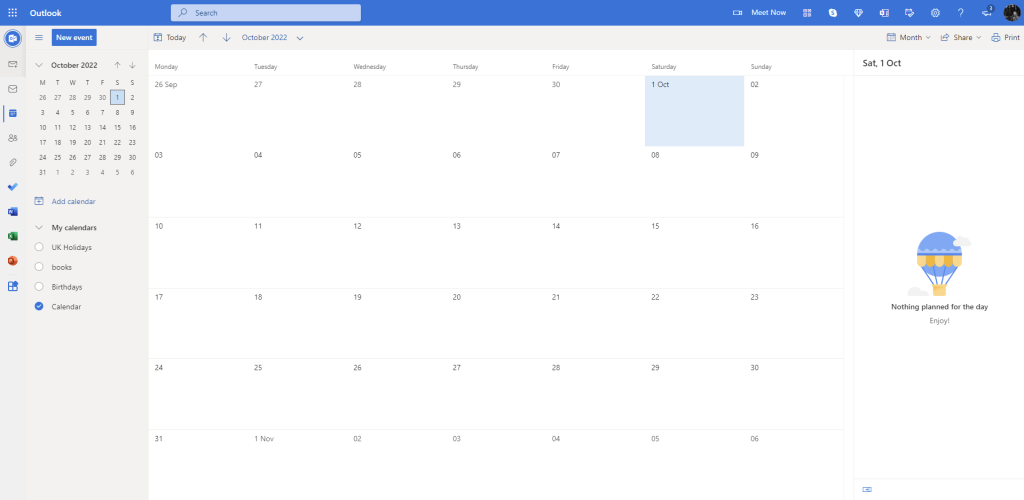
Task: Open the app launcher waffle icon
Action: (x=12, y=12)
